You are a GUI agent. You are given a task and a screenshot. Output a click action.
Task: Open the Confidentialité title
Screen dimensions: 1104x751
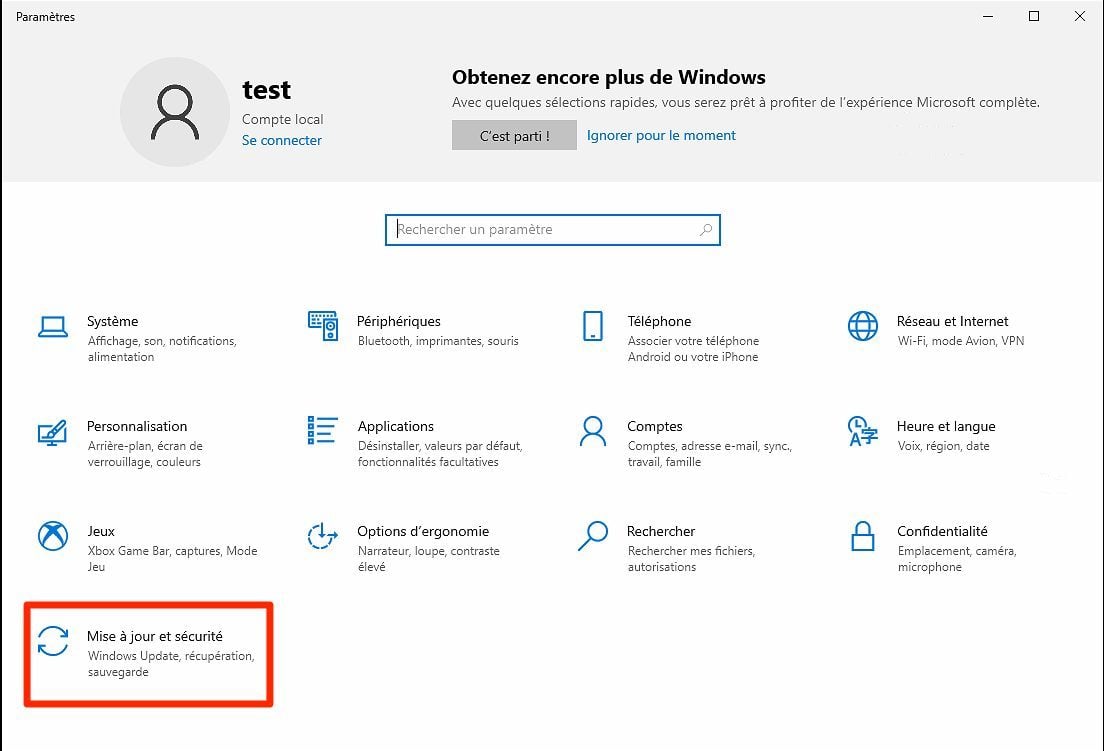point(942,531)
